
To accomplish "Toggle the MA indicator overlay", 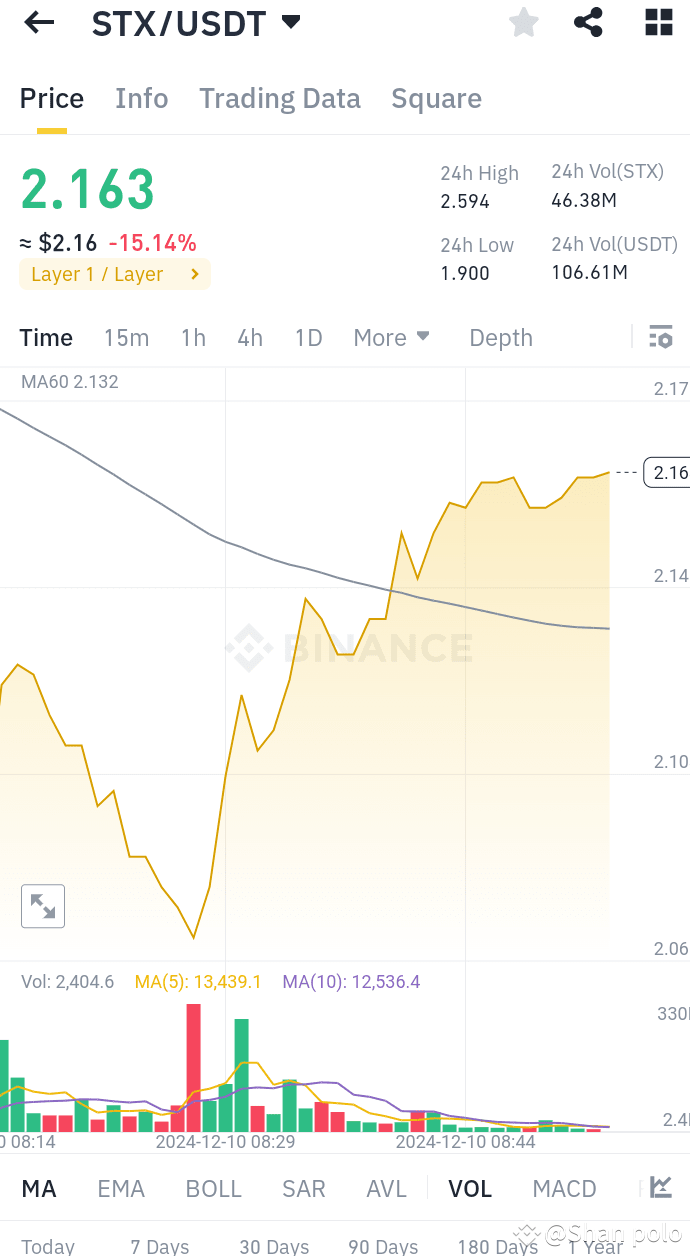I will point(39,1188).
